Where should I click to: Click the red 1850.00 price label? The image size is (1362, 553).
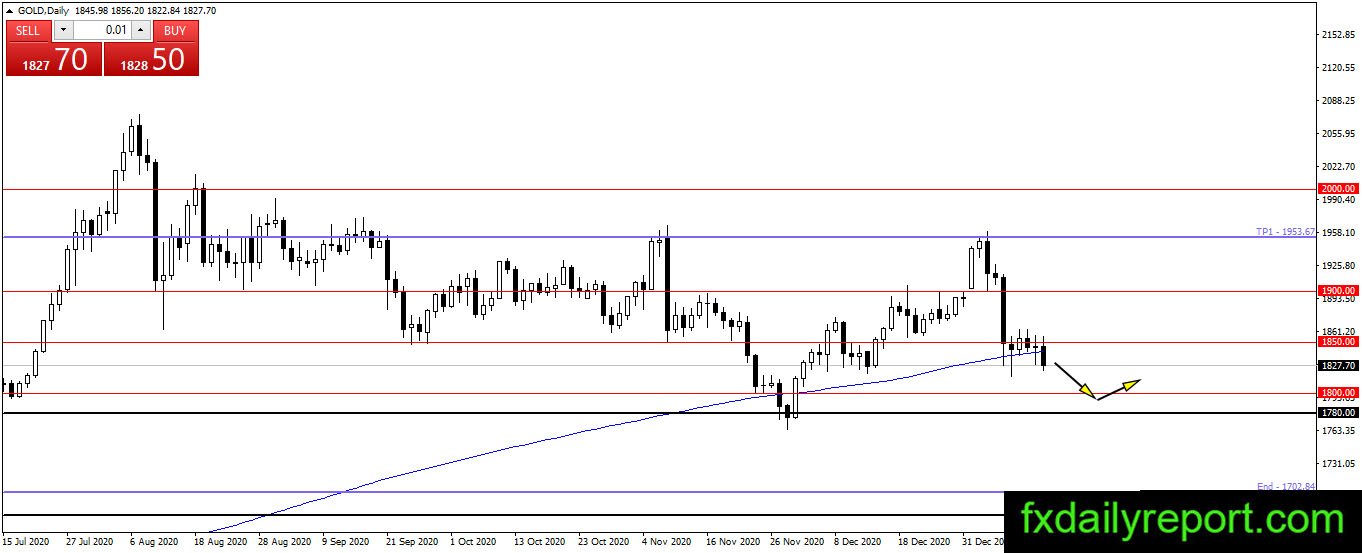coord(1337,342)
